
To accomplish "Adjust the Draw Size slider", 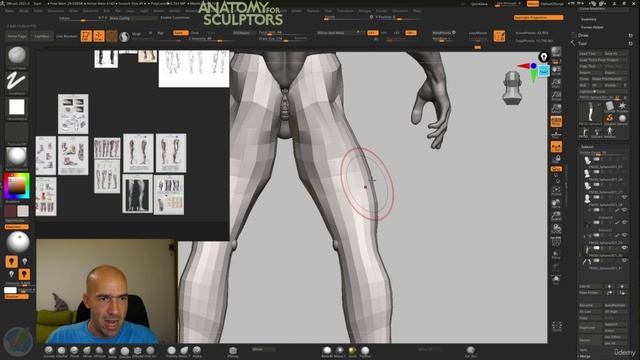I will click(282, 39).
